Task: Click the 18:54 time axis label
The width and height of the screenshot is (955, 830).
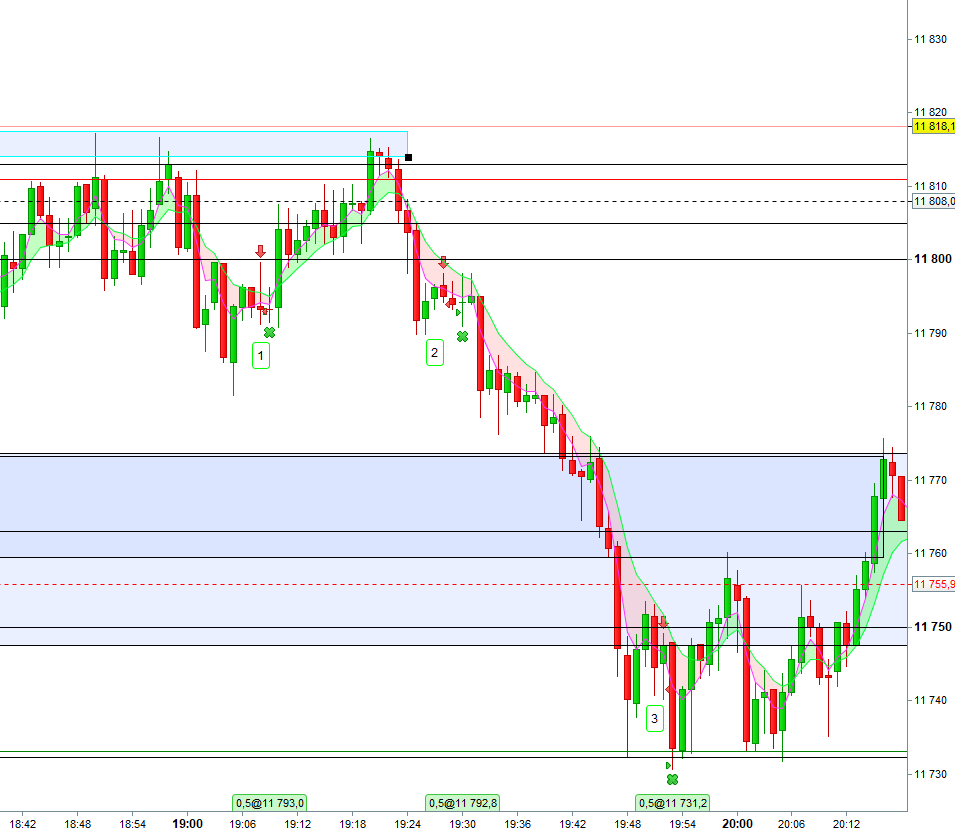Action: click(132, 824)
